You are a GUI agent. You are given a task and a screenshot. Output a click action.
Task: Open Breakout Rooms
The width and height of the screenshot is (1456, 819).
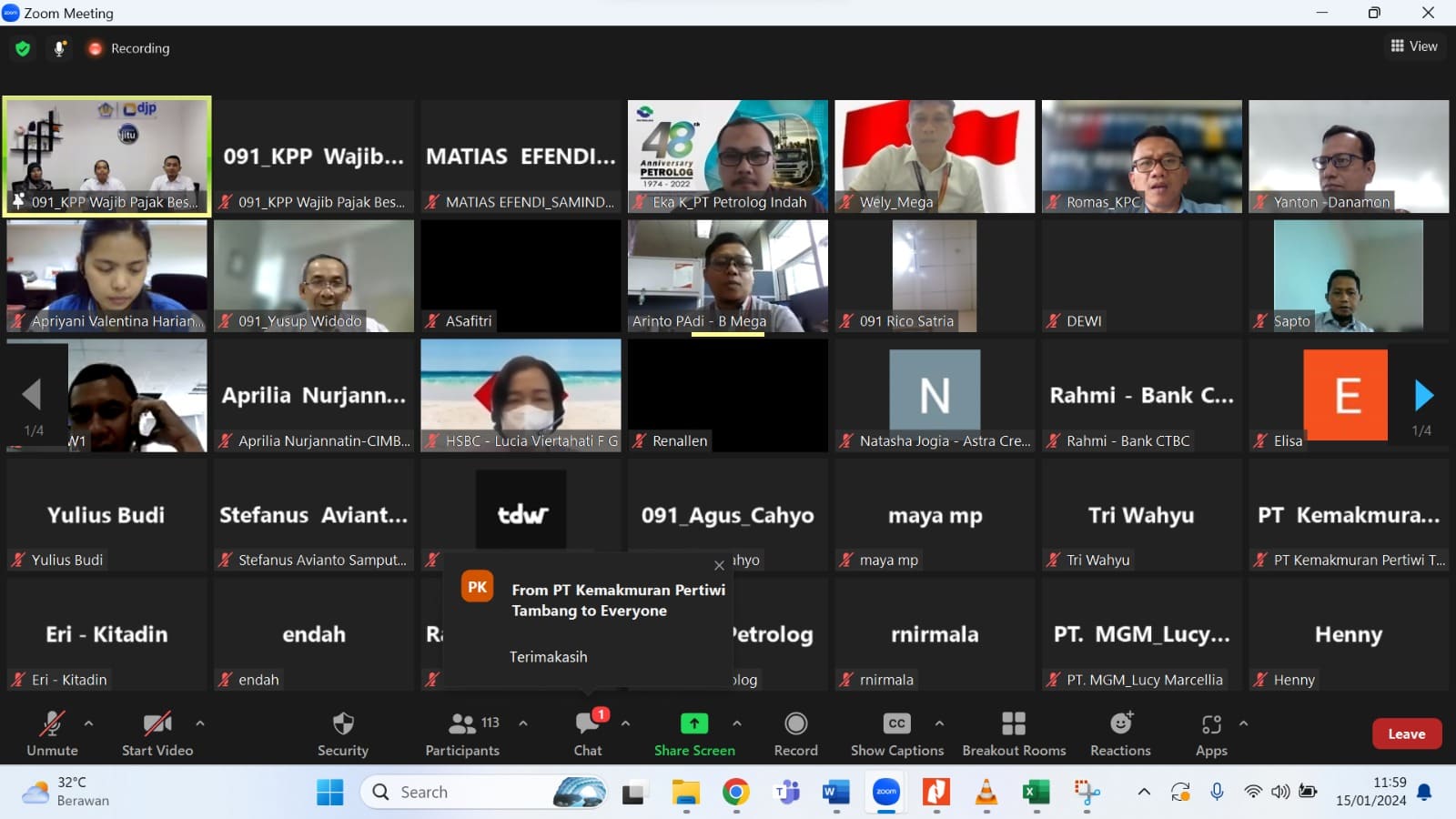click(x=1014, y=733)
